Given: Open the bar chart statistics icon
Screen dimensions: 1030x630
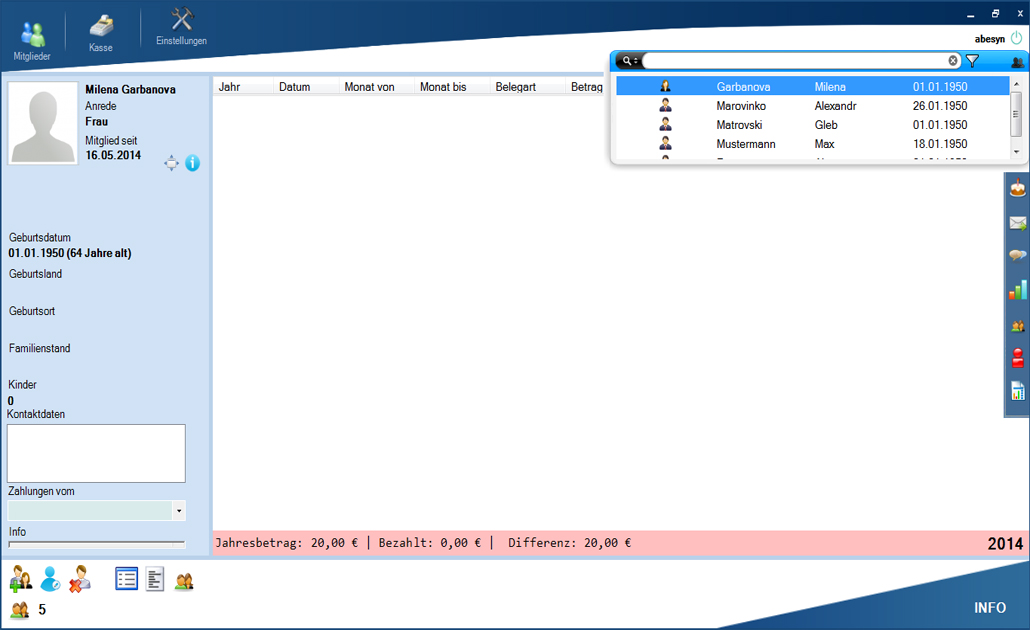Looking at the screenshot, I should coord(1018,290).
